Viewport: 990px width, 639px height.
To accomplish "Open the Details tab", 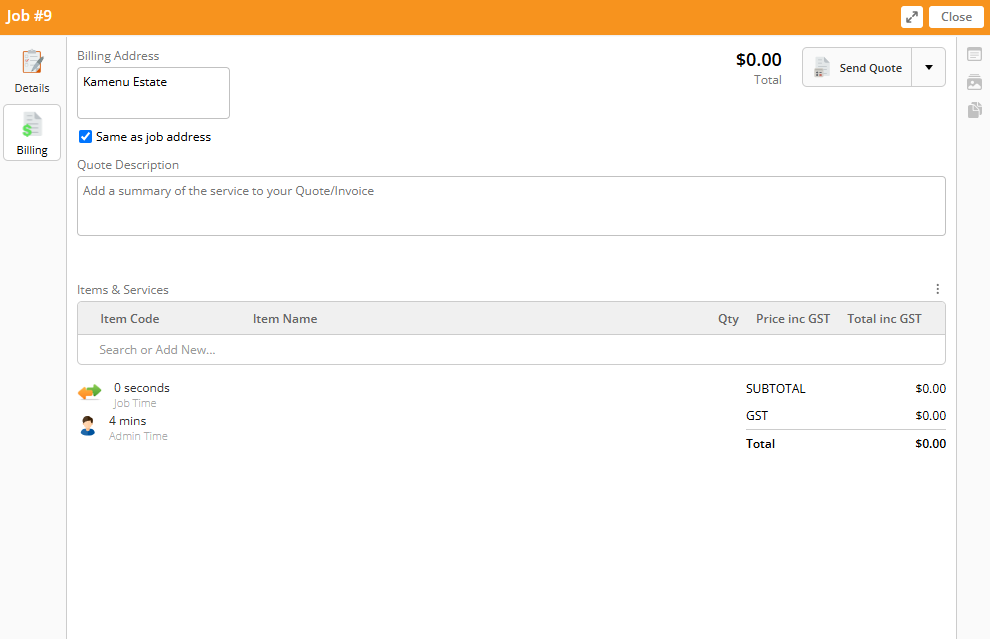I will pyautogui.click(x=32, y=71).
